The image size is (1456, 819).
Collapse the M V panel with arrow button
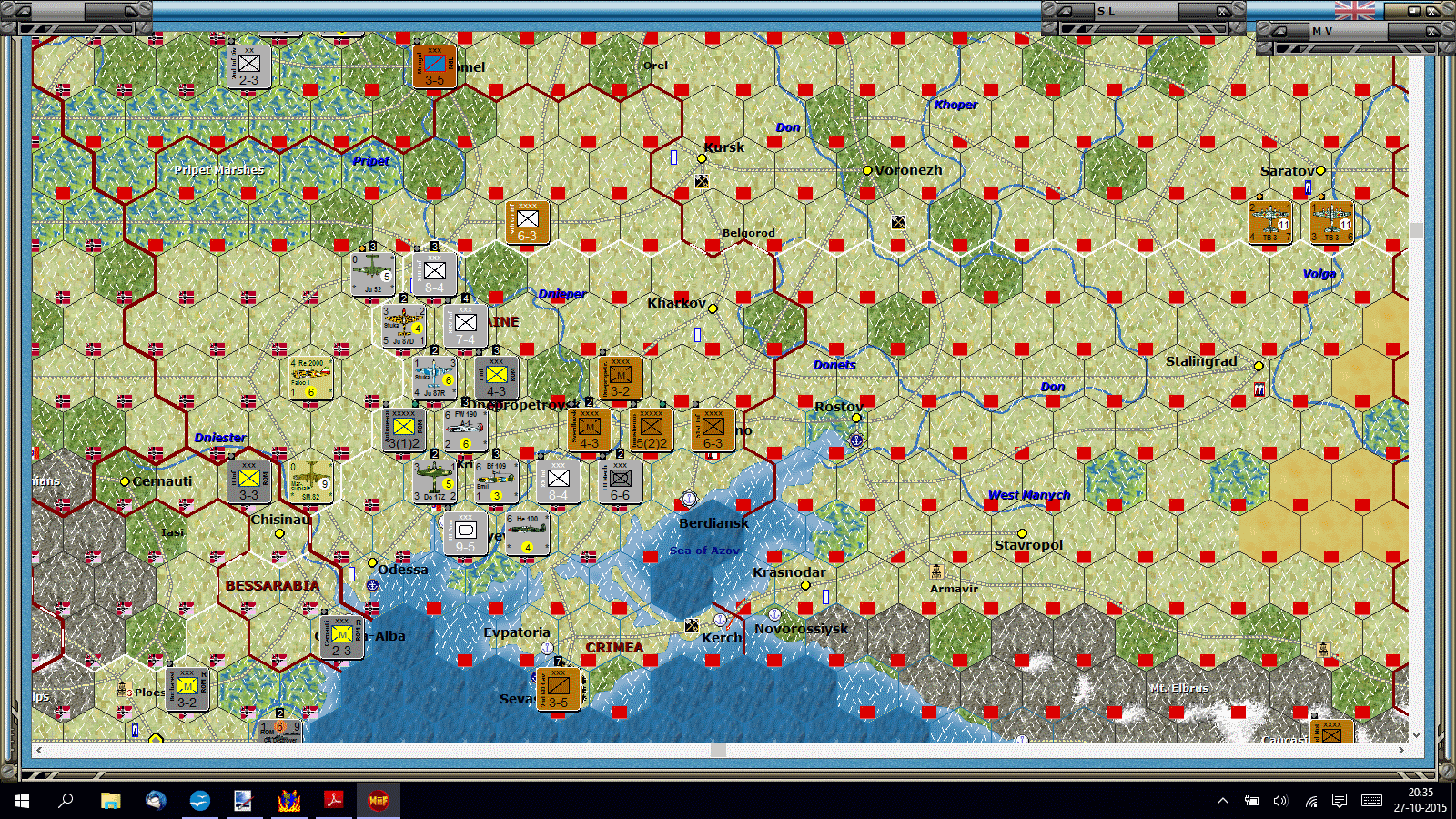[1279, 31]
